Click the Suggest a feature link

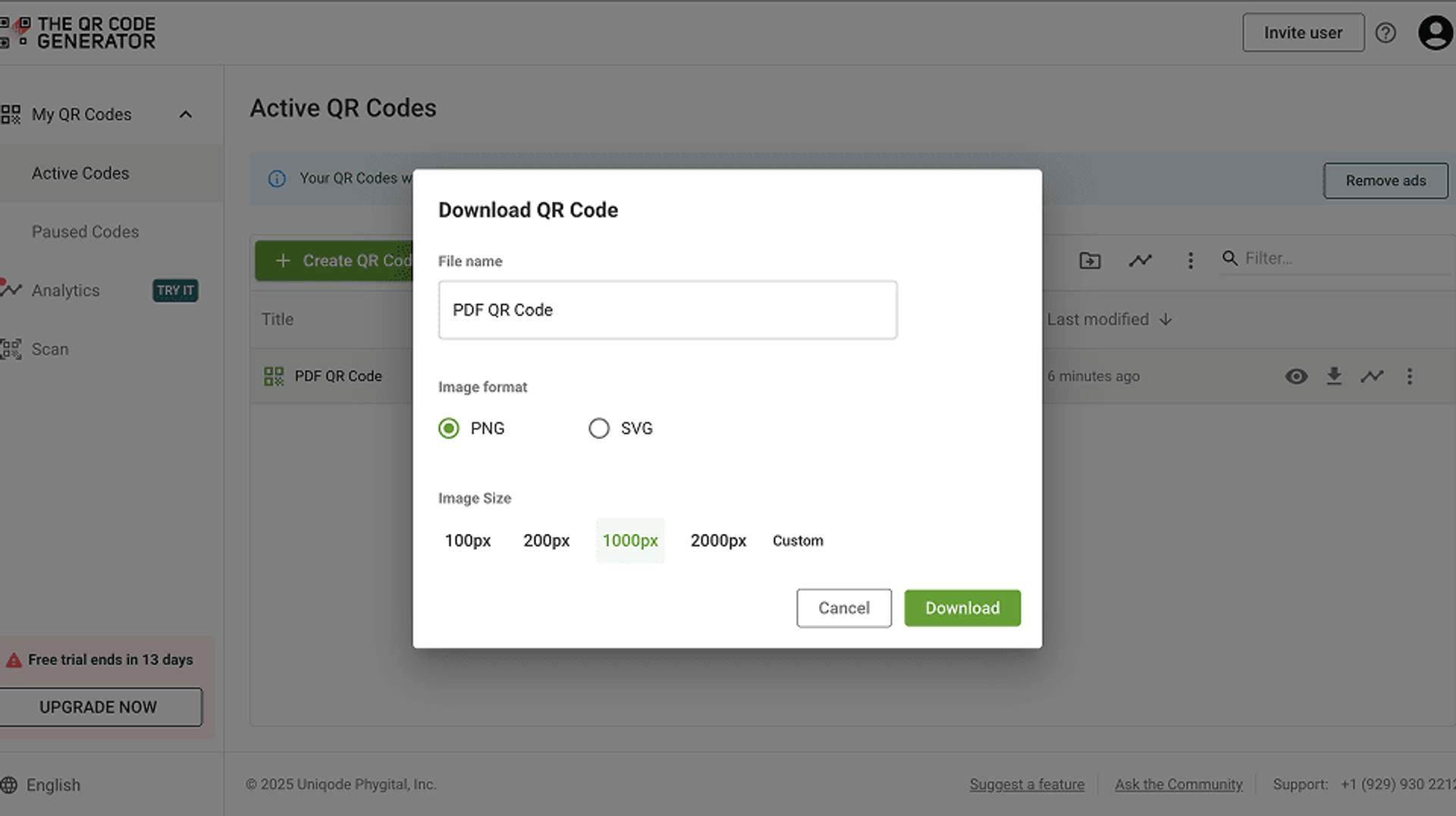pyautogui.click(x=1027, y=784)
